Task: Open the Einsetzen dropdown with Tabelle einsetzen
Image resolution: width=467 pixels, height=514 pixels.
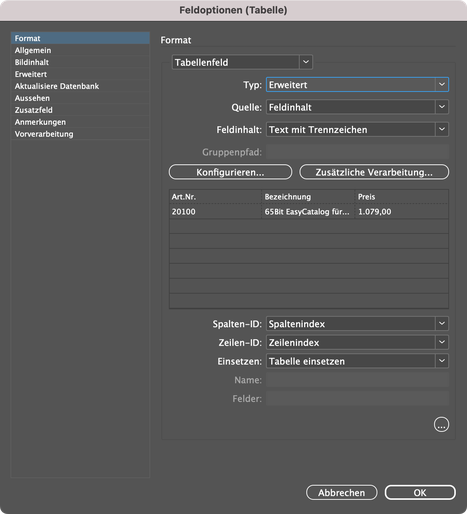Action: [357, 361]
